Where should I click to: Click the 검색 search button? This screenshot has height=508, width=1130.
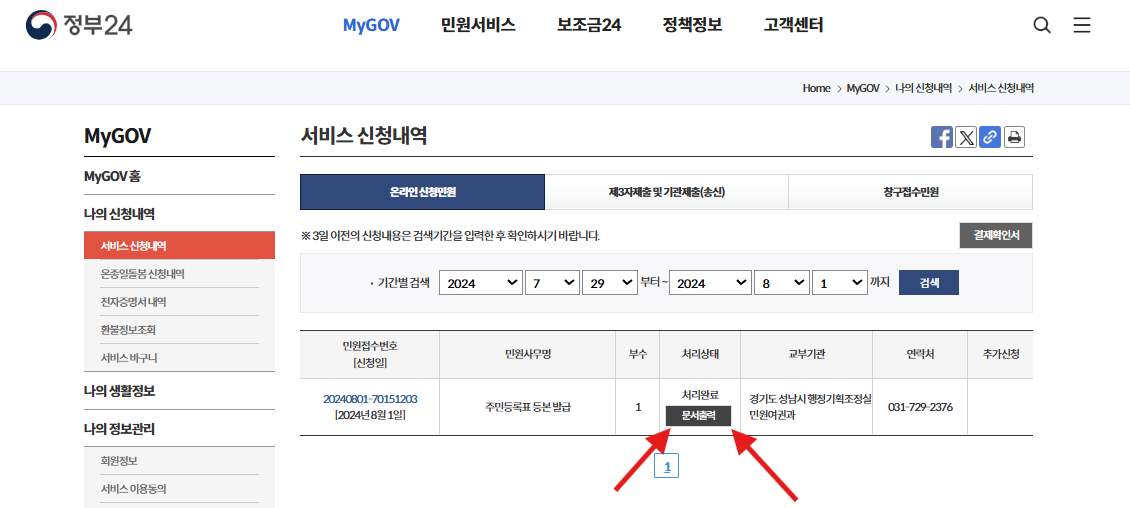[x=929, y=282]
